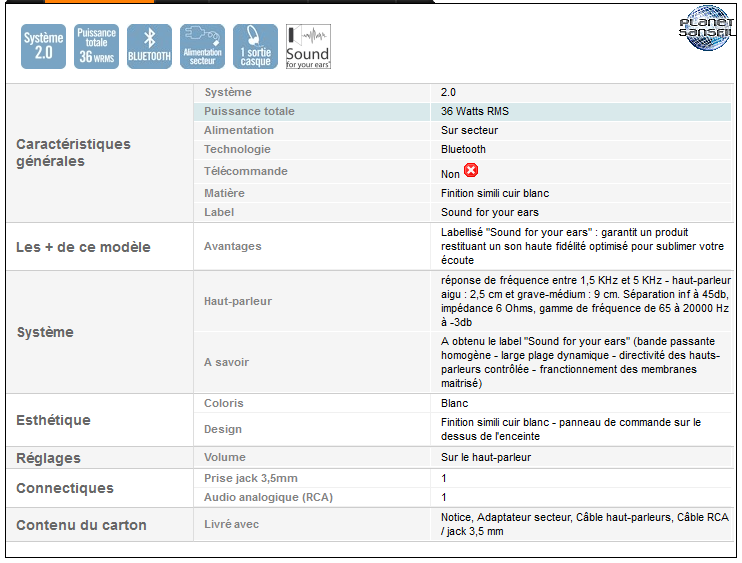
Task: Click the Réglages section heading
Action: click(48, 458)
